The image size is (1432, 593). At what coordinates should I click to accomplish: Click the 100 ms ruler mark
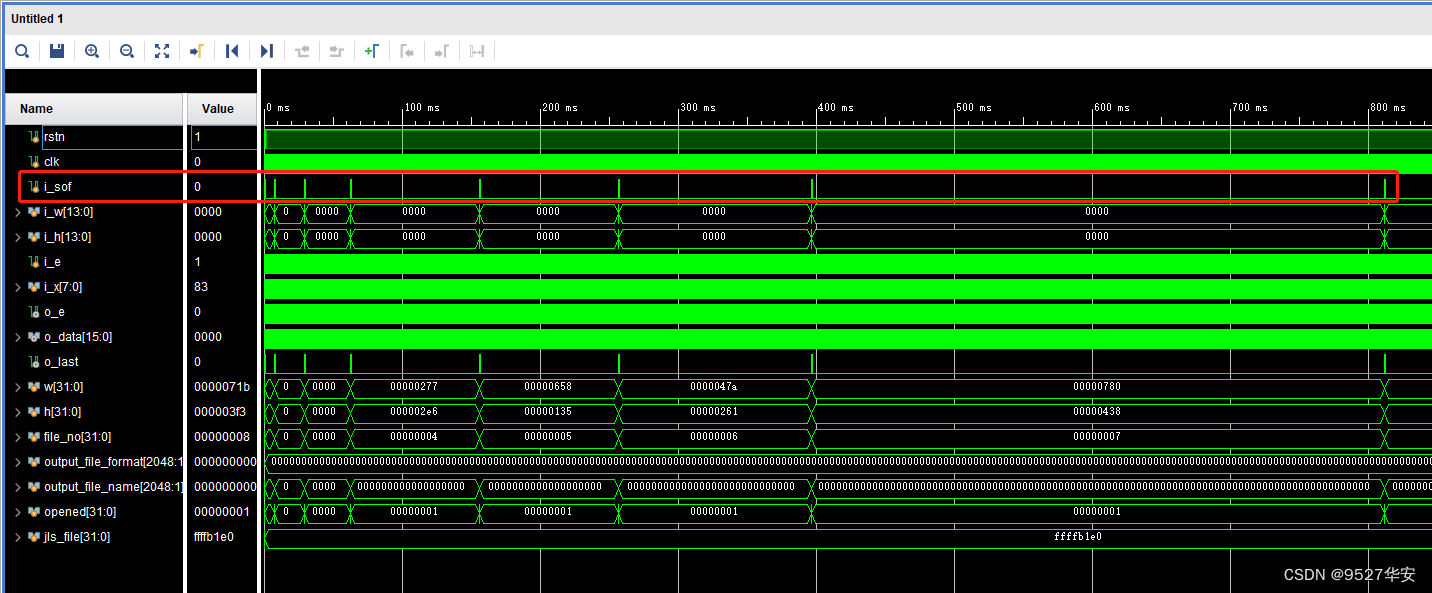[424, 108]
